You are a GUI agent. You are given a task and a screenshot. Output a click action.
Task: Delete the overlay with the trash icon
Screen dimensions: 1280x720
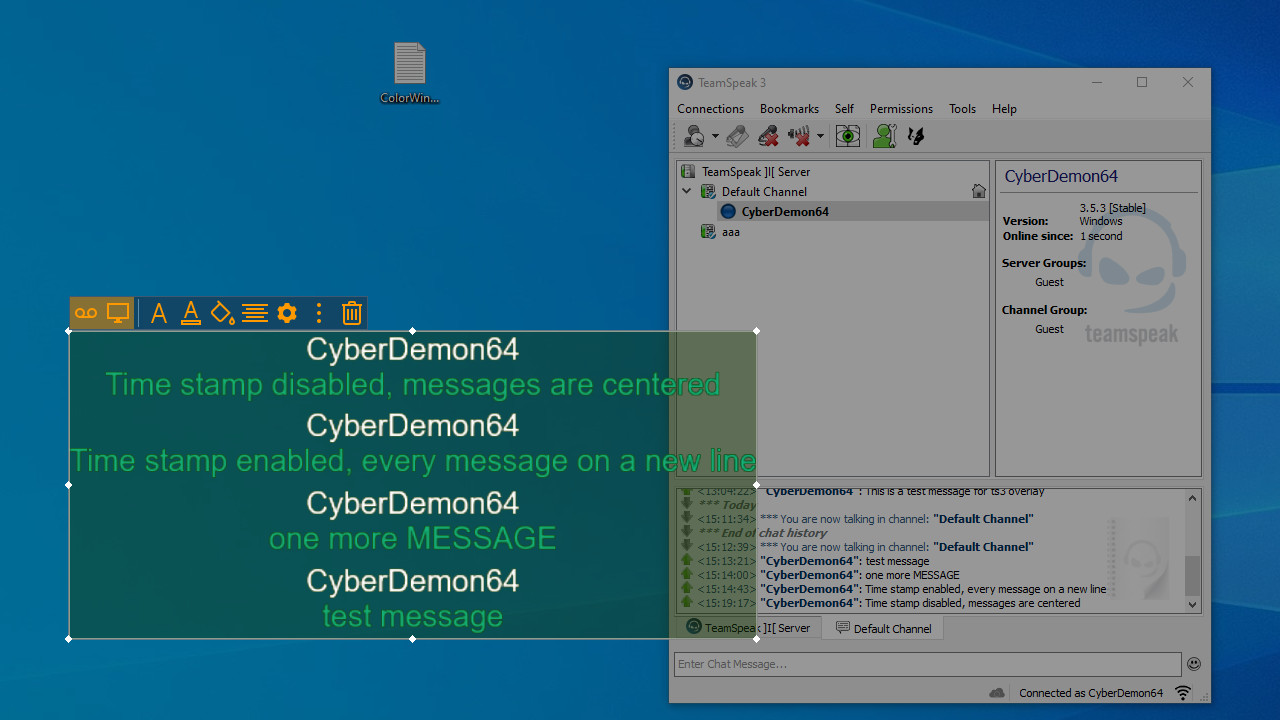(x=351, y=313)
